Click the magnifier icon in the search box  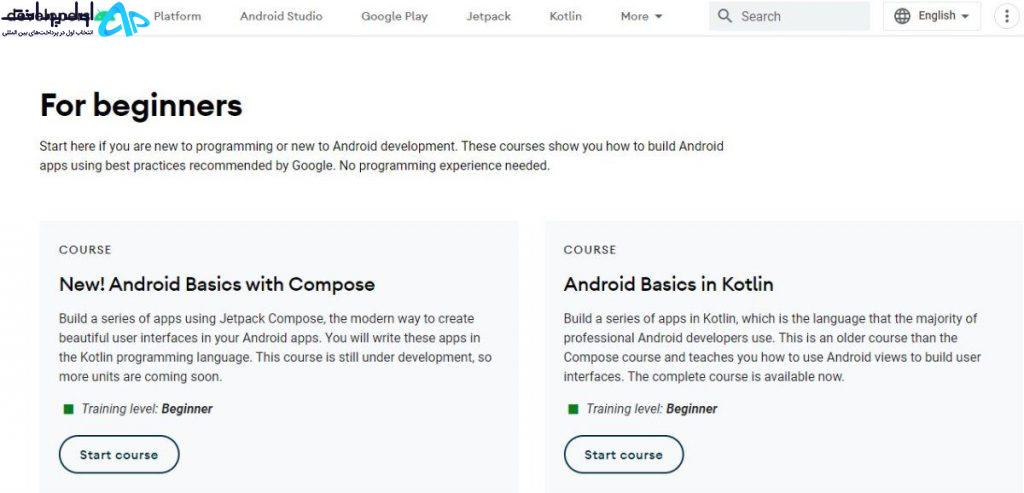click(724, 16)
